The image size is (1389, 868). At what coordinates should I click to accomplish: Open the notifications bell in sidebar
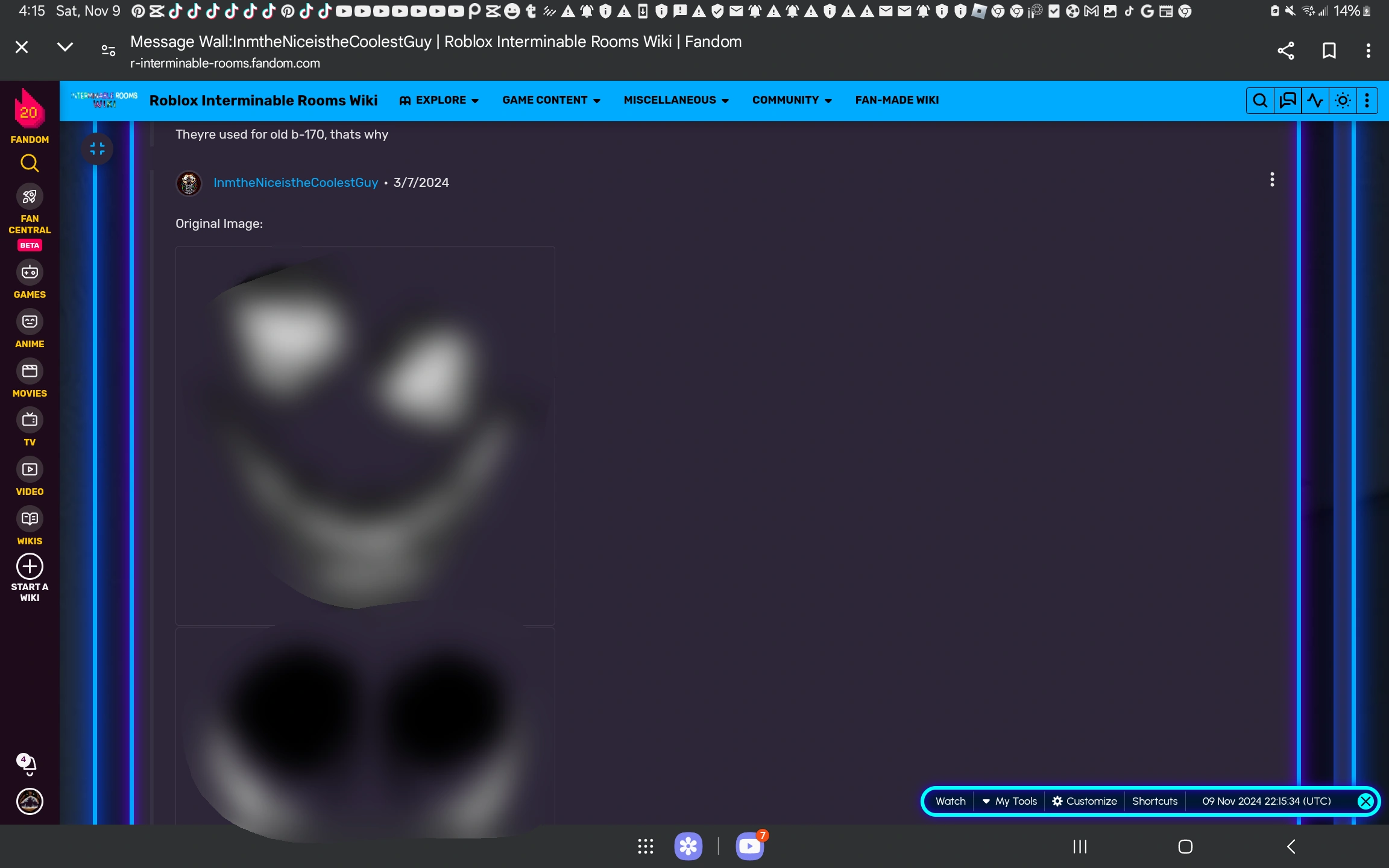(x=29, y=764)
